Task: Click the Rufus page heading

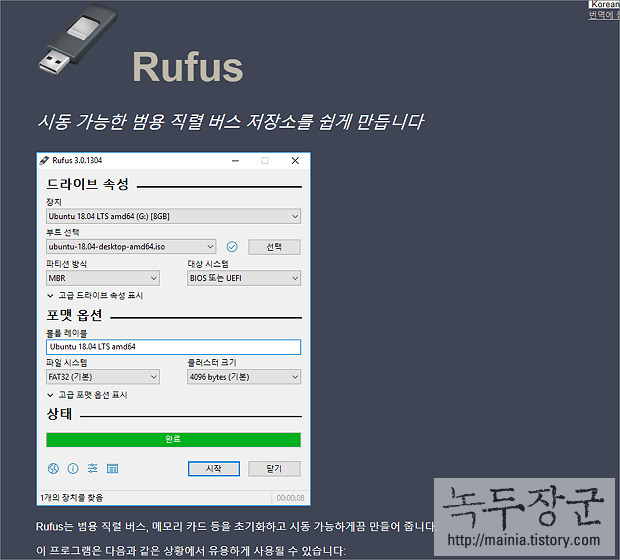Action: point(188,67)
